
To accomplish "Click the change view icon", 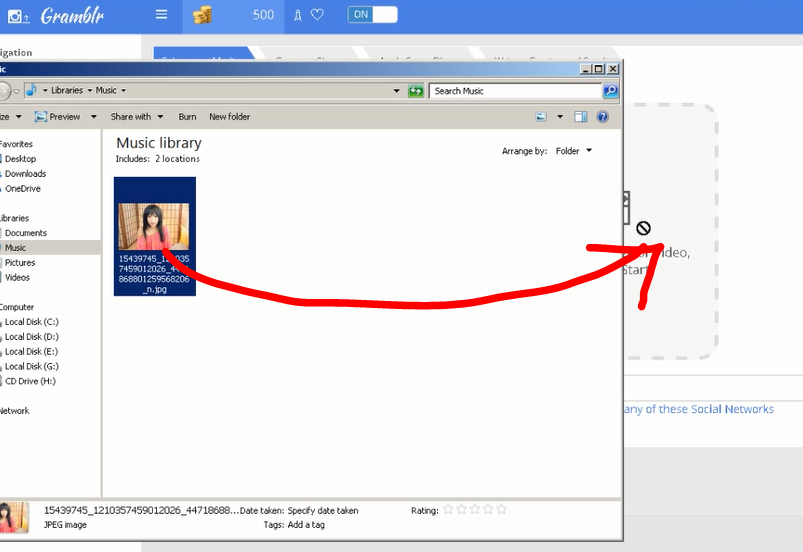I will (541, 117).
